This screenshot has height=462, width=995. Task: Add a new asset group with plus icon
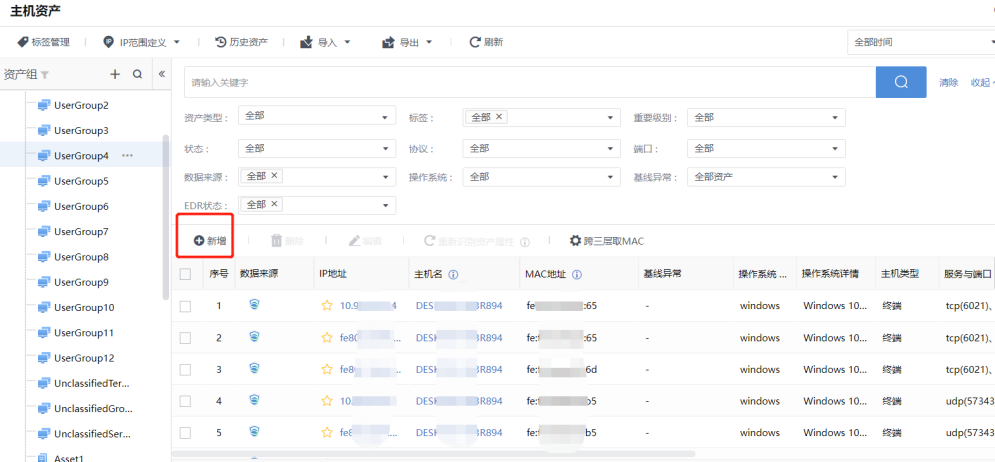(x=115, y=74)
